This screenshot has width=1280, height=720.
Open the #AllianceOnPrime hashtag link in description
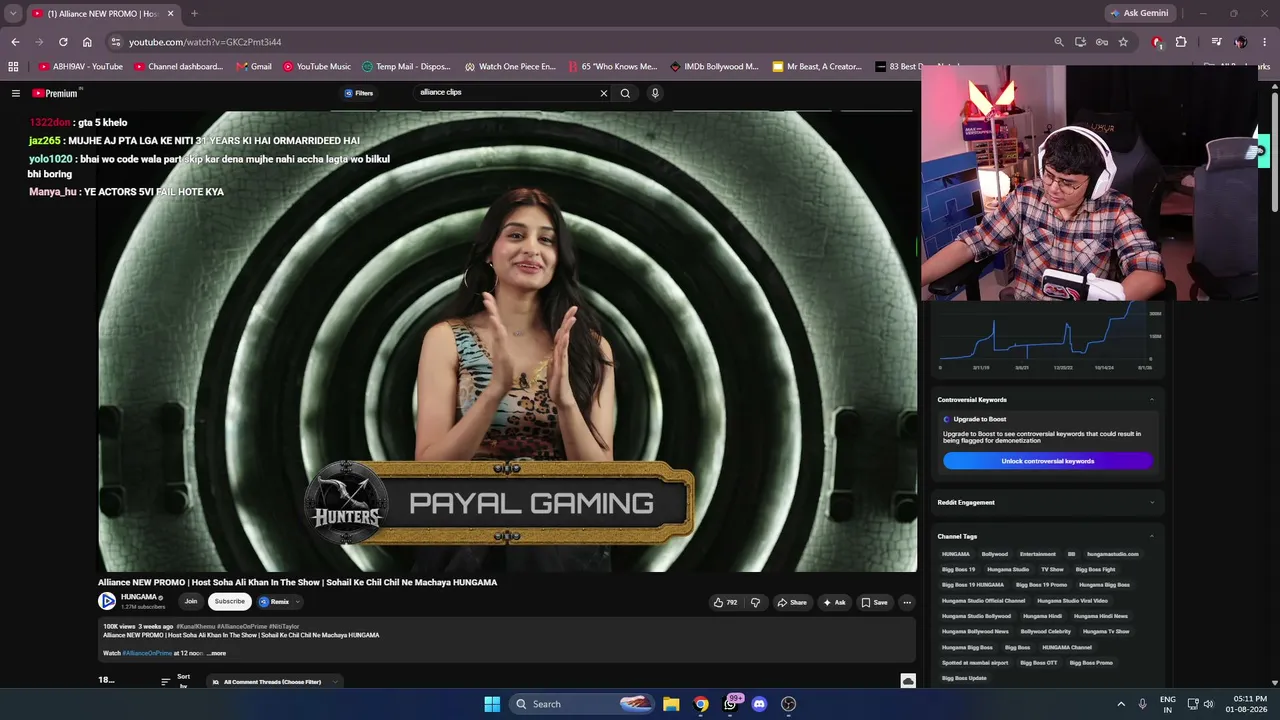pyautogui.click(x=147, y=653)
